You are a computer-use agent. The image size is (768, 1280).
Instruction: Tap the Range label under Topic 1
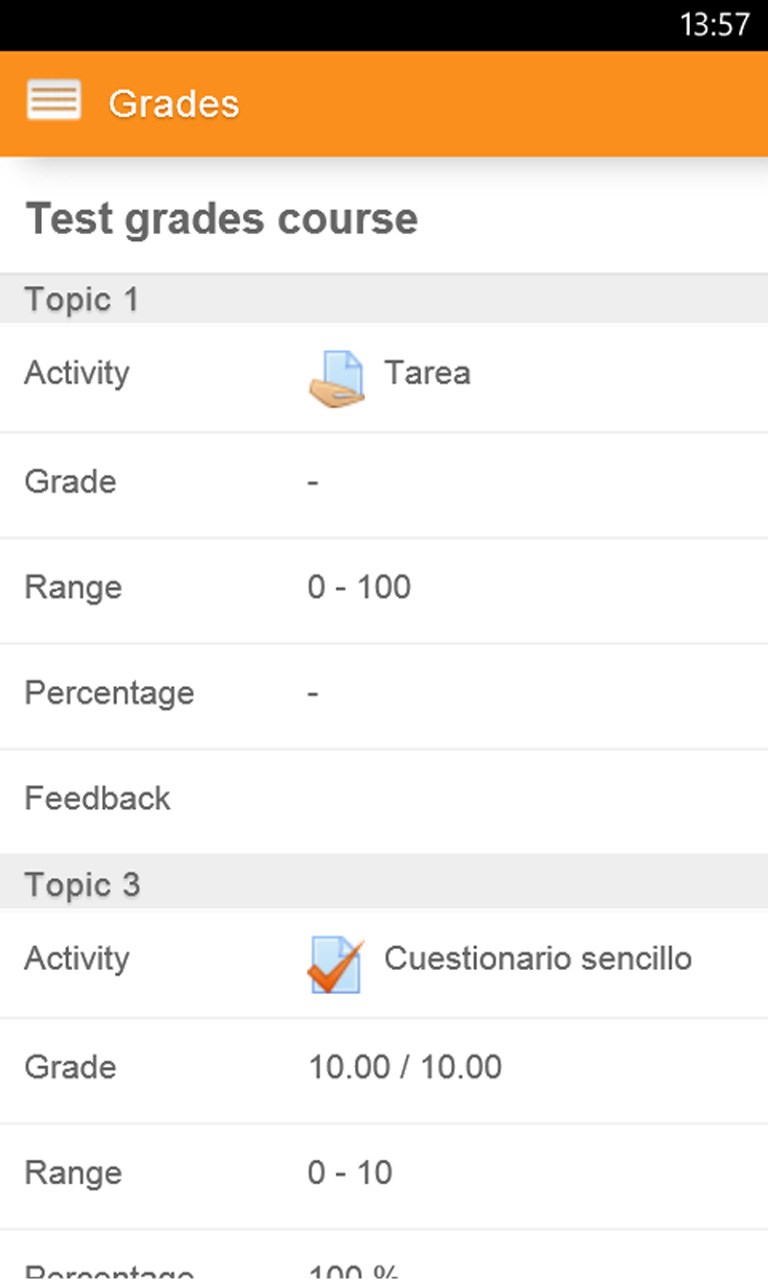73,587
